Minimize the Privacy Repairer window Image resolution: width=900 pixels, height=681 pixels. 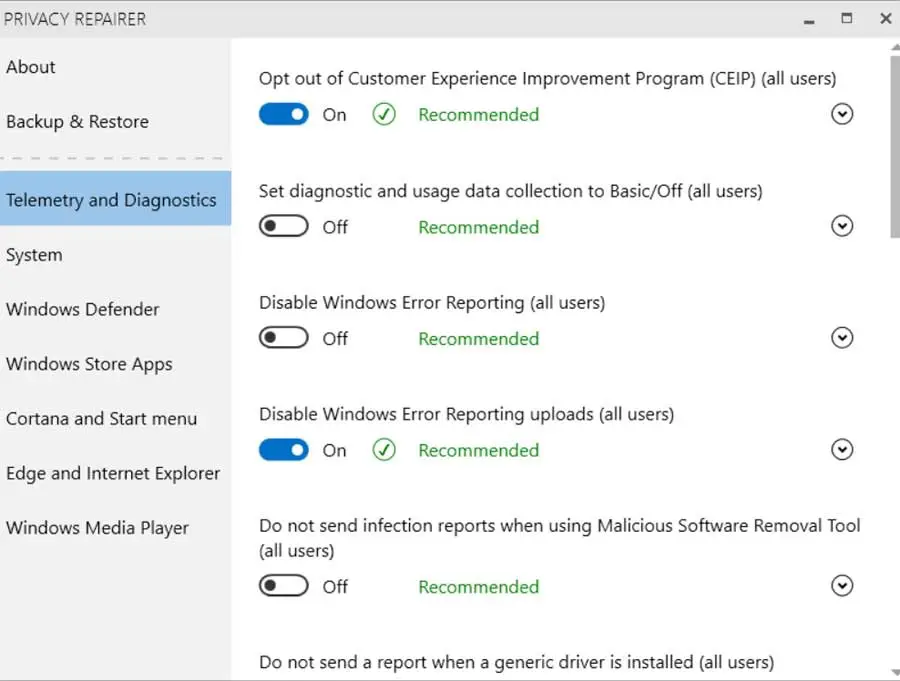point(807,18)
